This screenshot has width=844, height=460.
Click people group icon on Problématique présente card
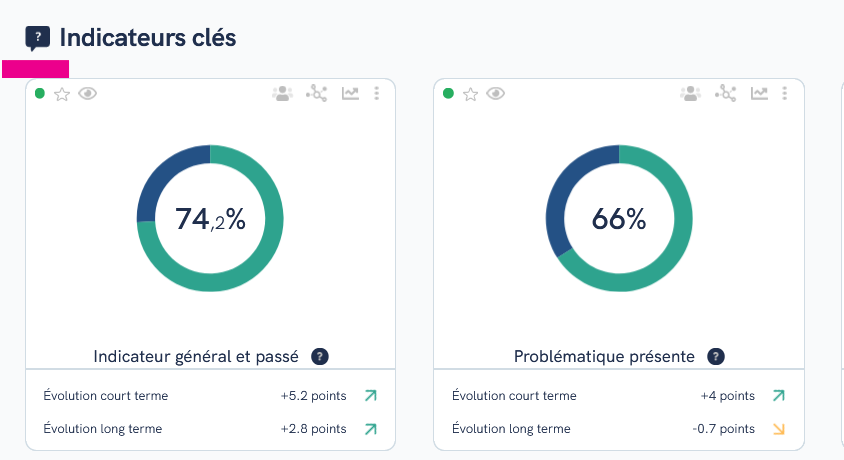tap(691, 94)
